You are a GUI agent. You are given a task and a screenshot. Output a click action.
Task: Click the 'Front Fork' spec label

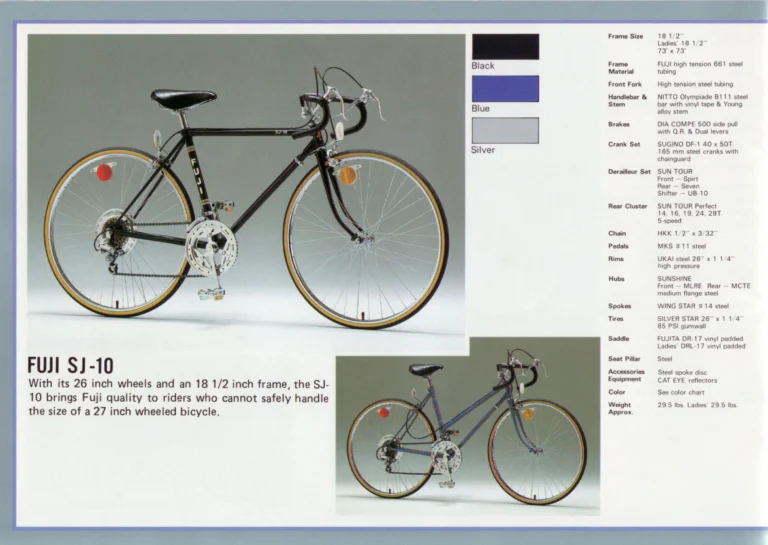[x=625, y=84]
